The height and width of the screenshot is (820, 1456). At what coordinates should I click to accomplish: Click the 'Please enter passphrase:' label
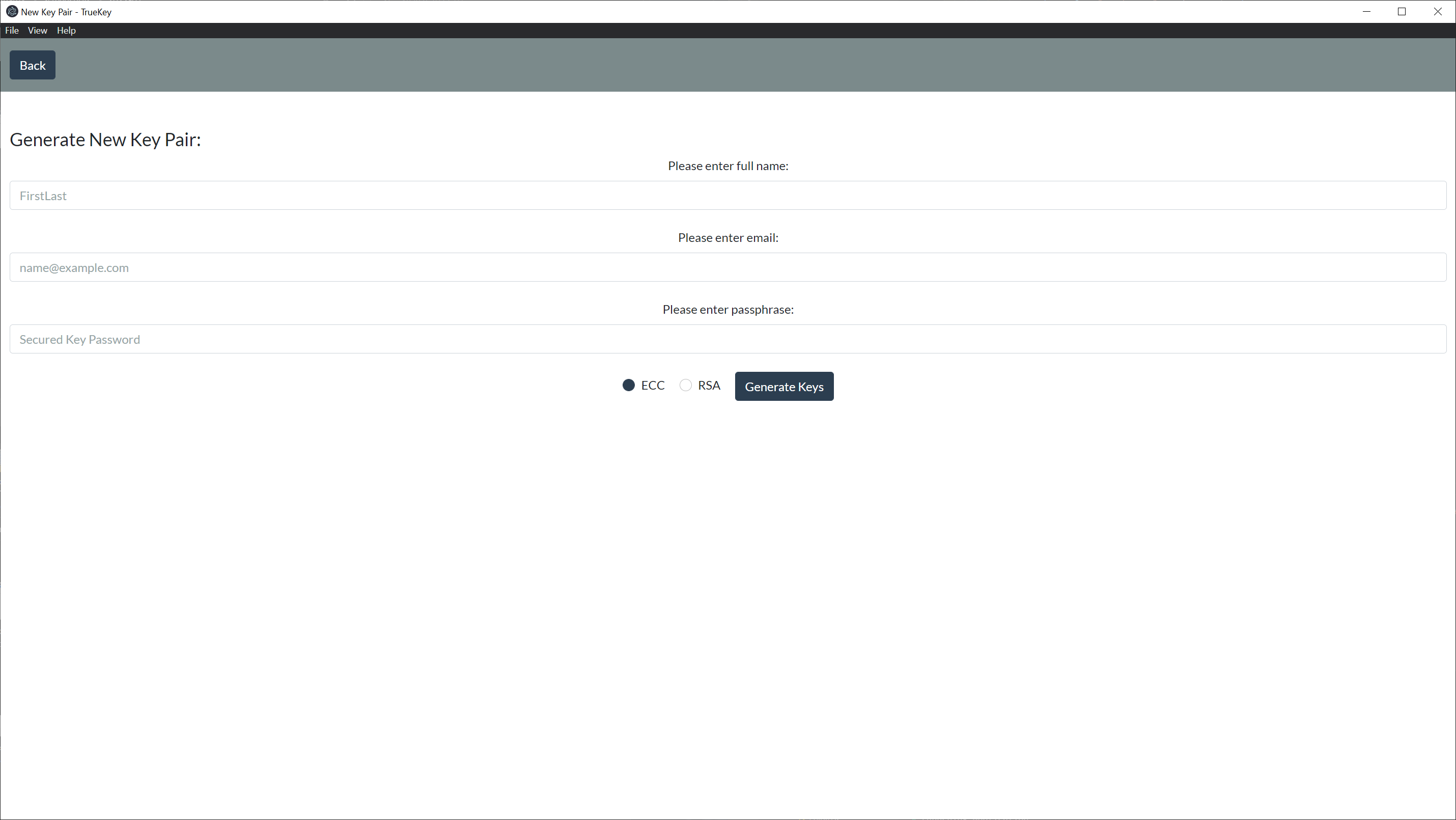728,309
